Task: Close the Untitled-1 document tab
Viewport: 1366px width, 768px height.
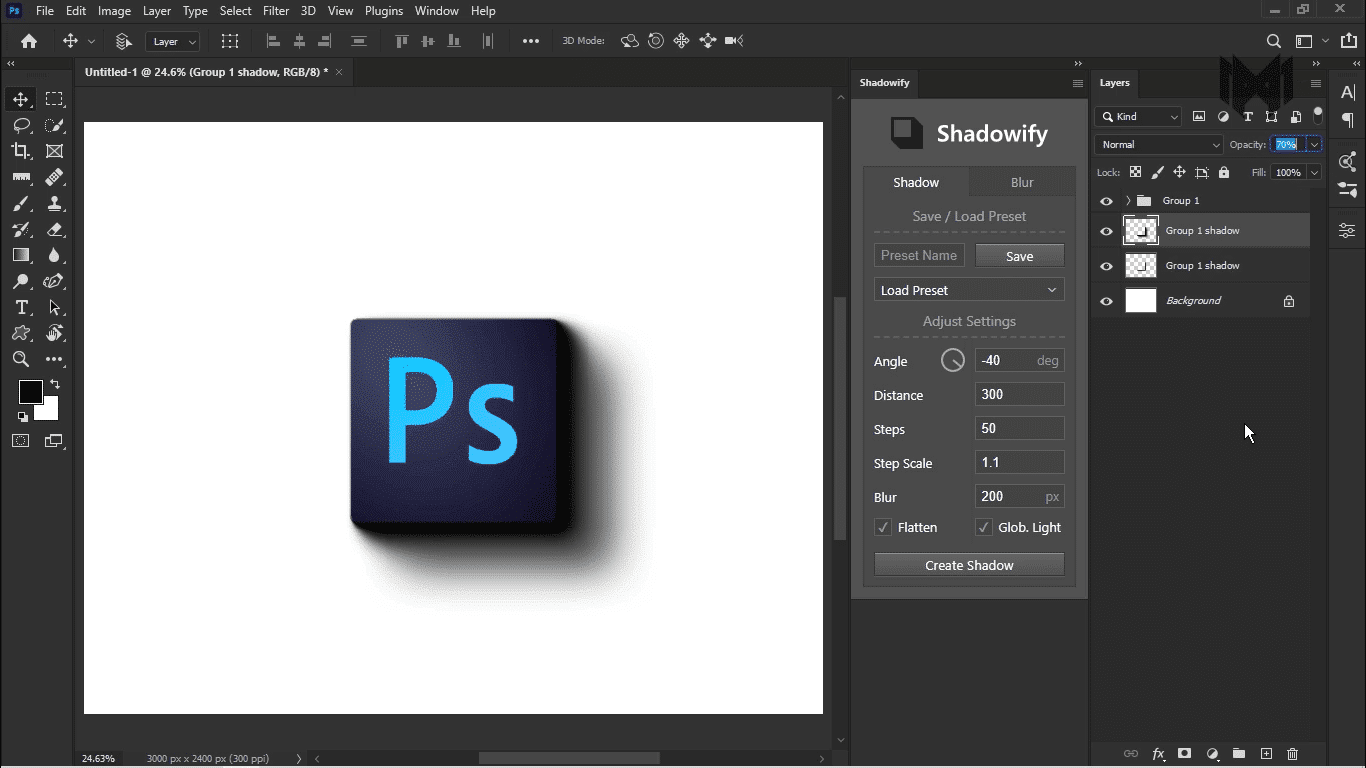Action: pyautogui.click(x=339, y=72)
